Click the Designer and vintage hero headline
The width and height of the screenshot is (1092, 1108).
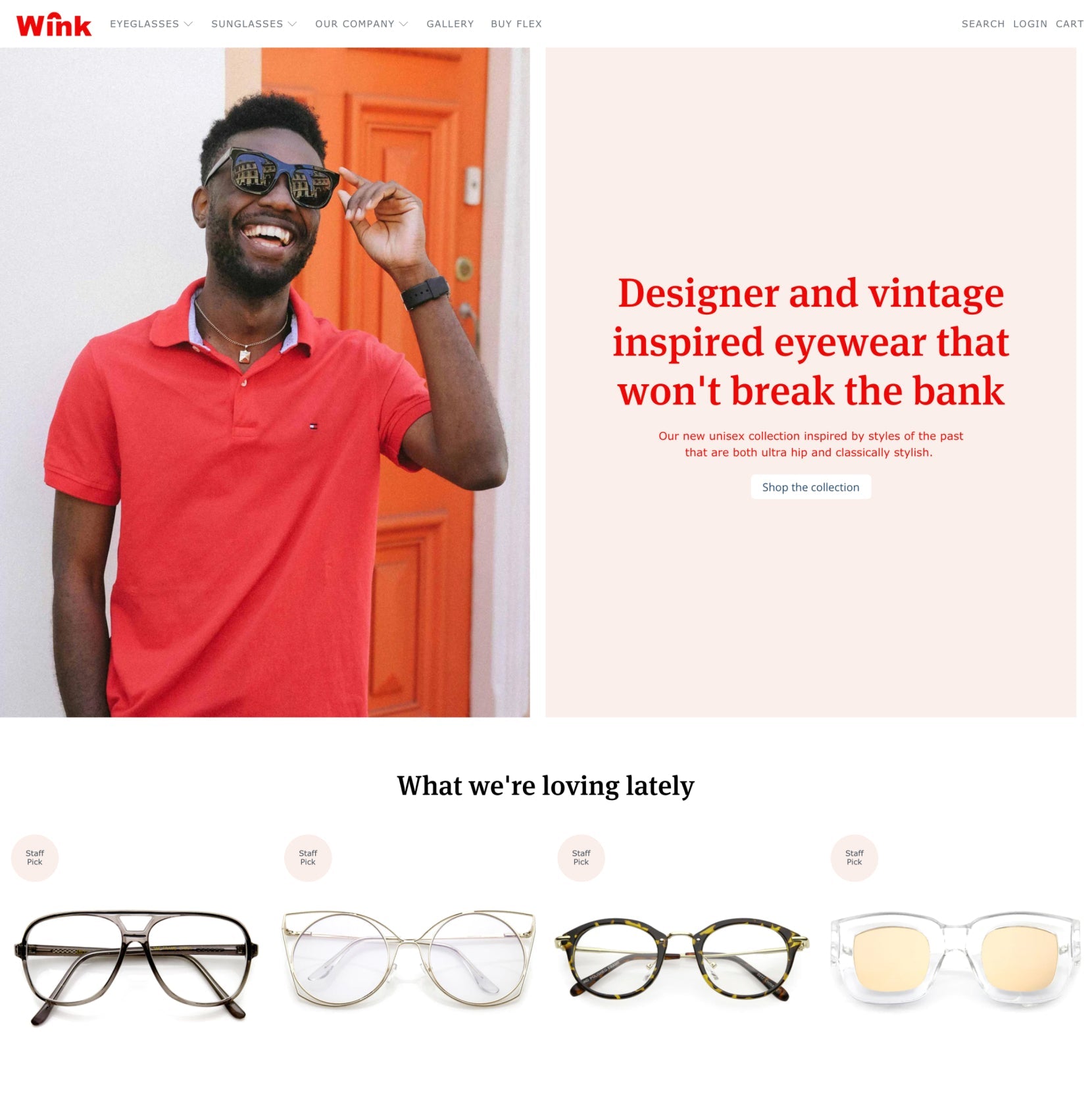[x=810, y=341]
